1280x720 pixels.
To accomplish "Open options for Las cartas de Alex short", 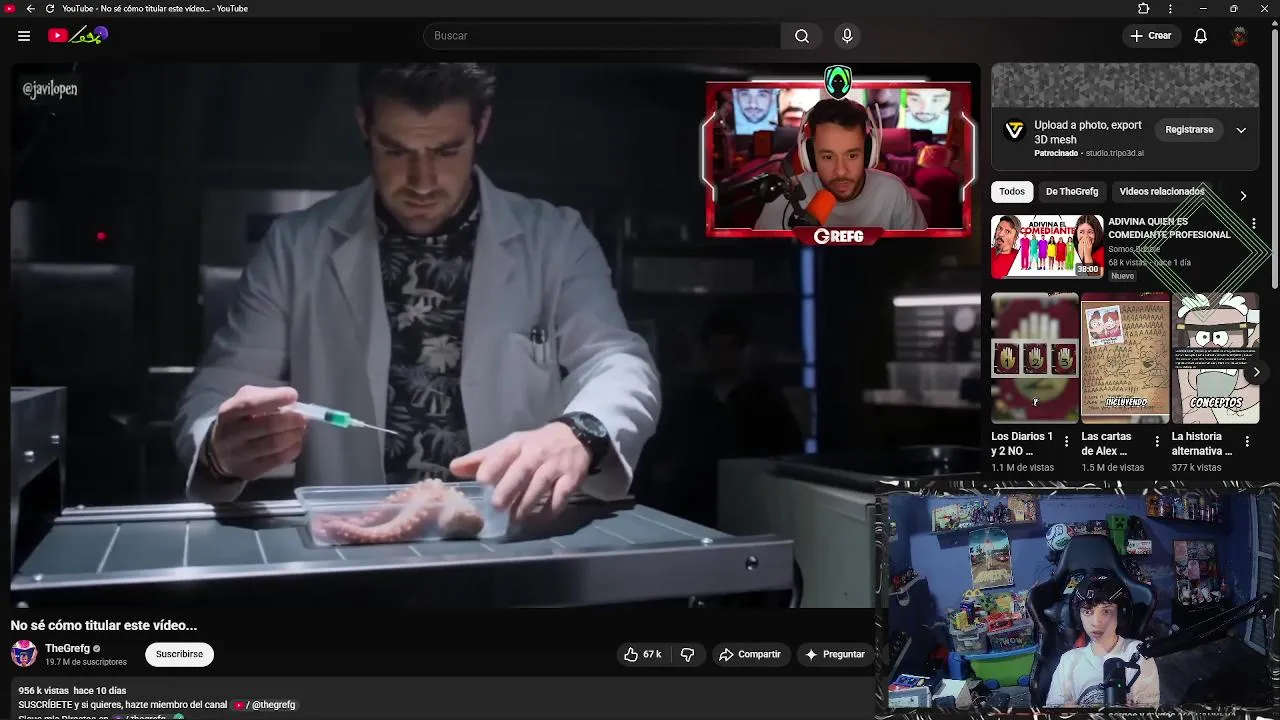I will coord(1157,442).
